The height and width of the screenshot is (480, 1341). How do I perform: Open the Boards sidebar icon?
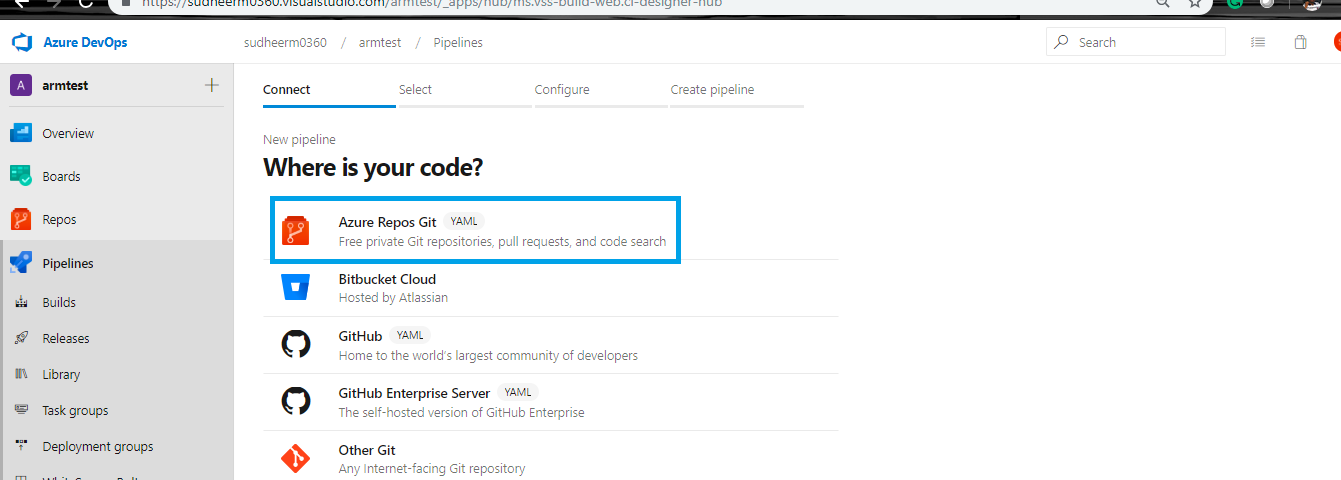click(21, 176)
